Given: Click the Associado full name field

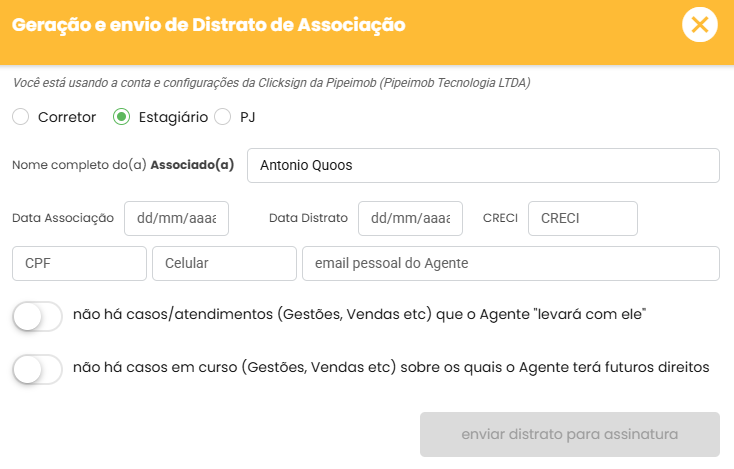Looking at the screenshot, I should point(483,166).
